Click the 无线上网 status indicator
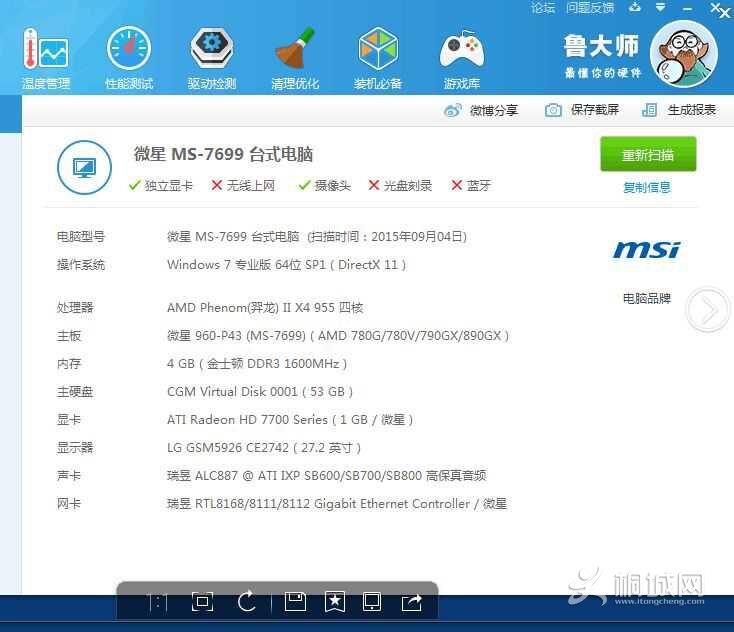This screenshot has height=632, width=734. [x=242, y=186]
